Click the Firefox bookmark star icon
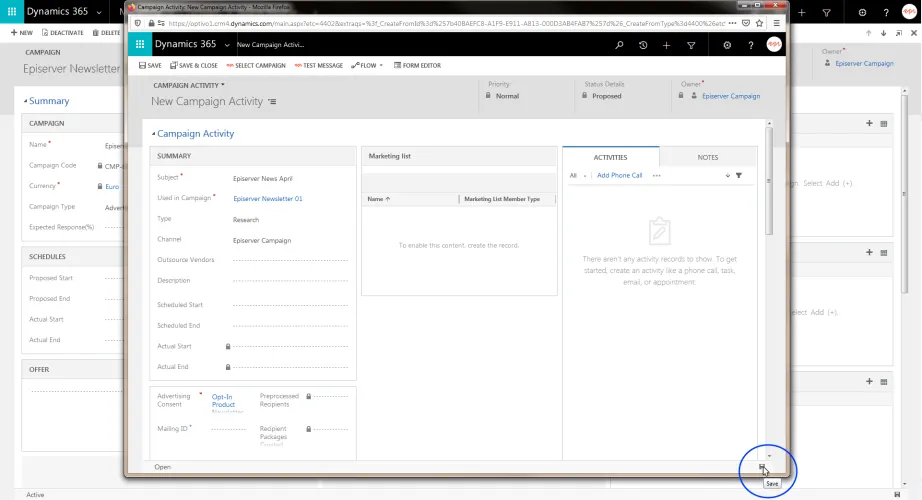This screenshot has width=922, height=500. tap(759, 23)
